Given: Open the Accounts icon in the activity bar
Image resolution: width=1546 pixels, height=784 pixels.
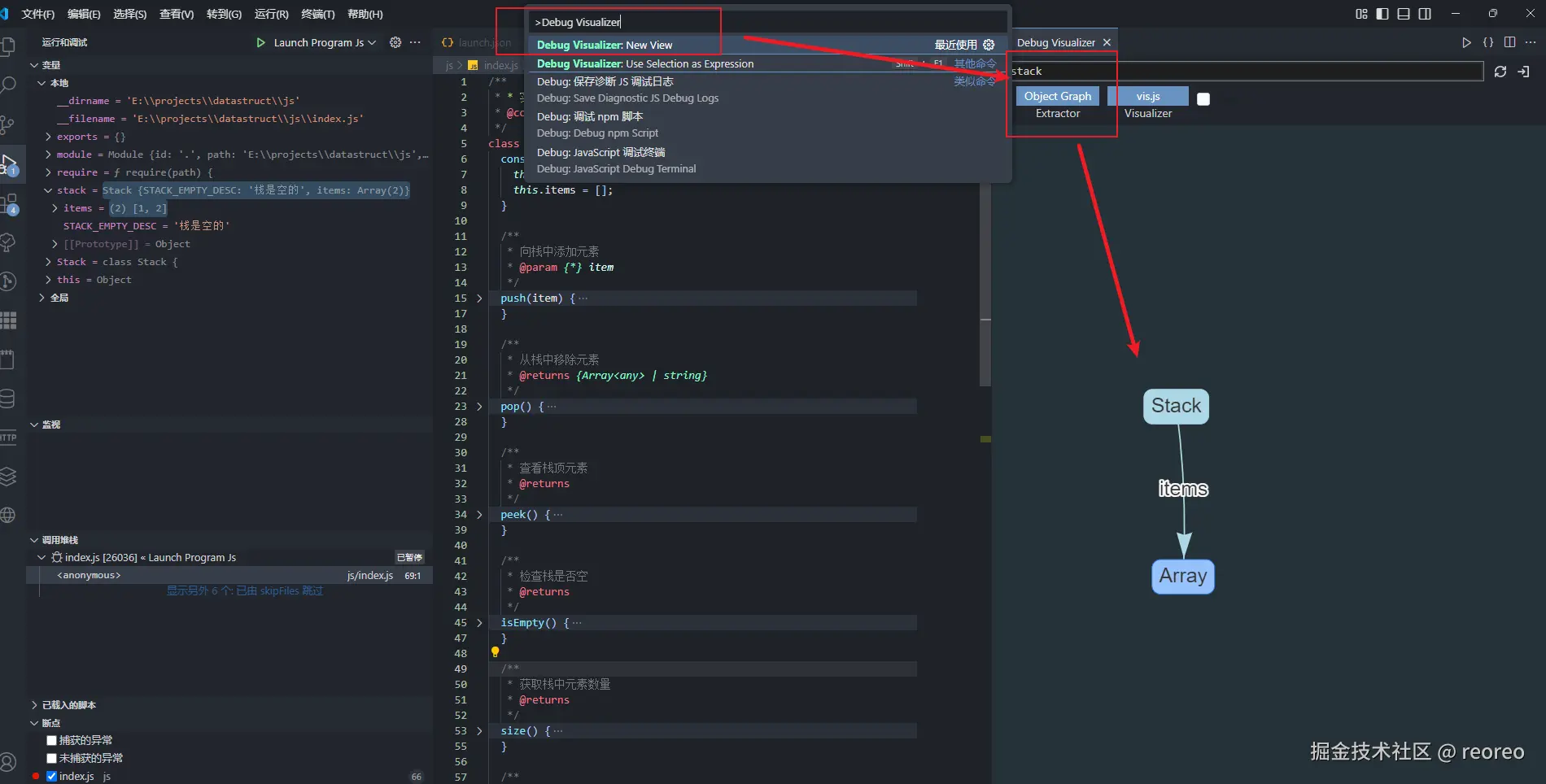Looking at the screenshot, I should 8,762.
